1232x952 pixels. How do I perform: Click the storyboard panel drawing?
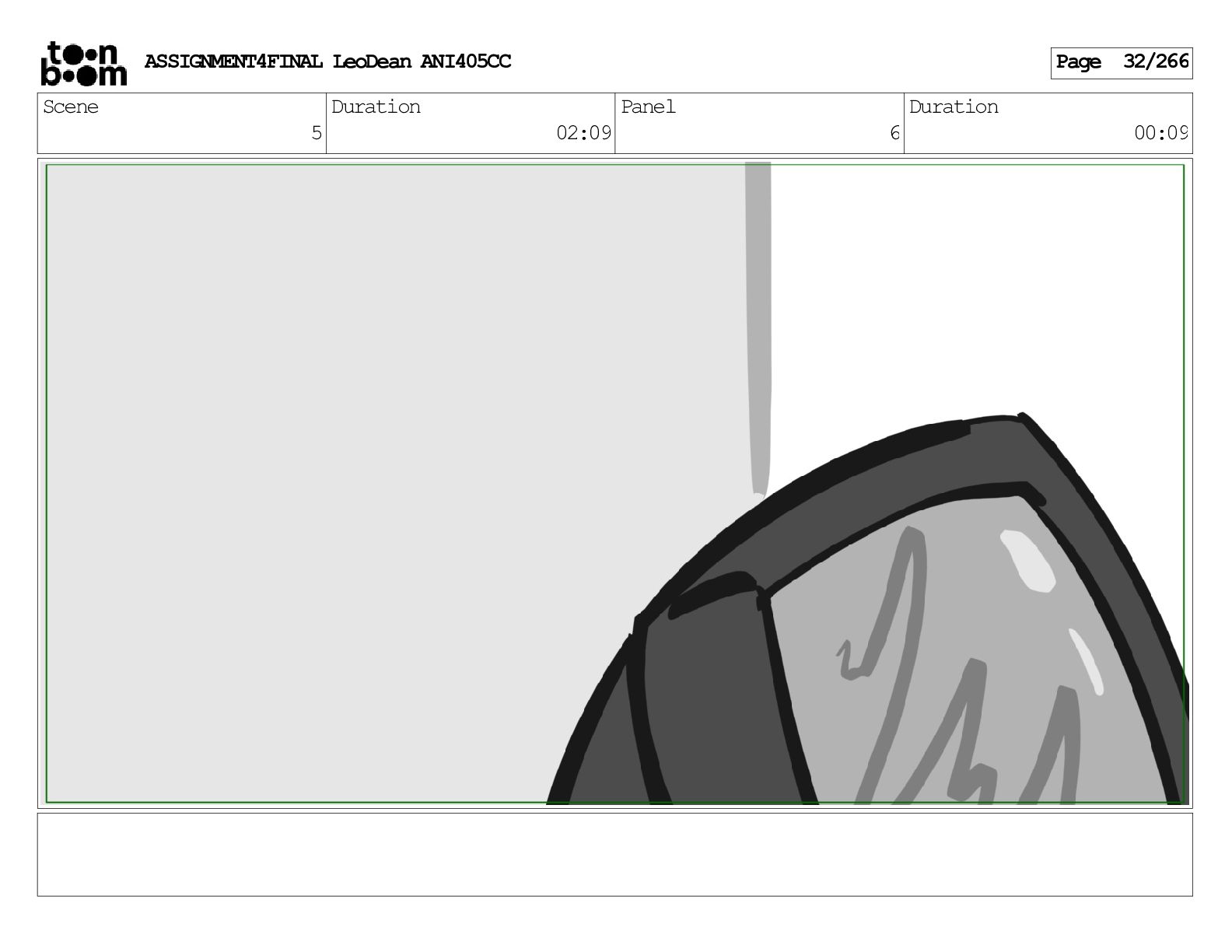coord(615,483)
